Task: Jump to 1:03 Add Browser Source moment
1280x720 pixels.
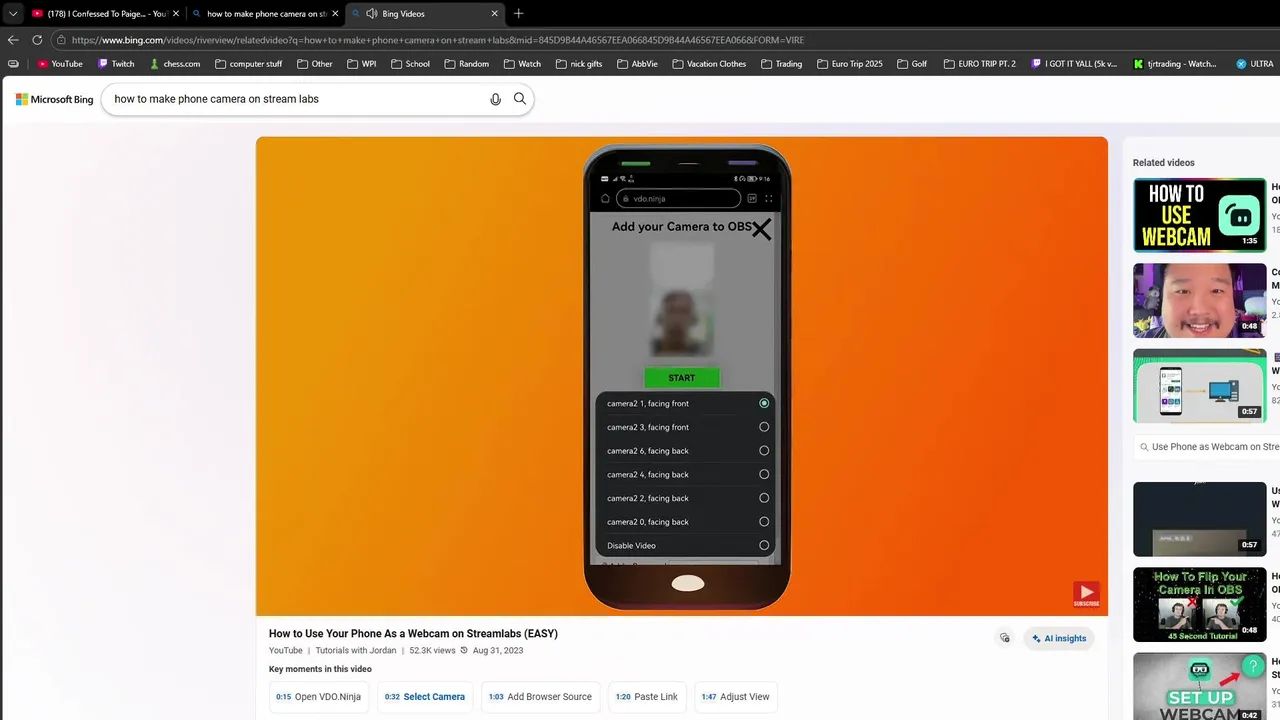Action: pos(540,696)
